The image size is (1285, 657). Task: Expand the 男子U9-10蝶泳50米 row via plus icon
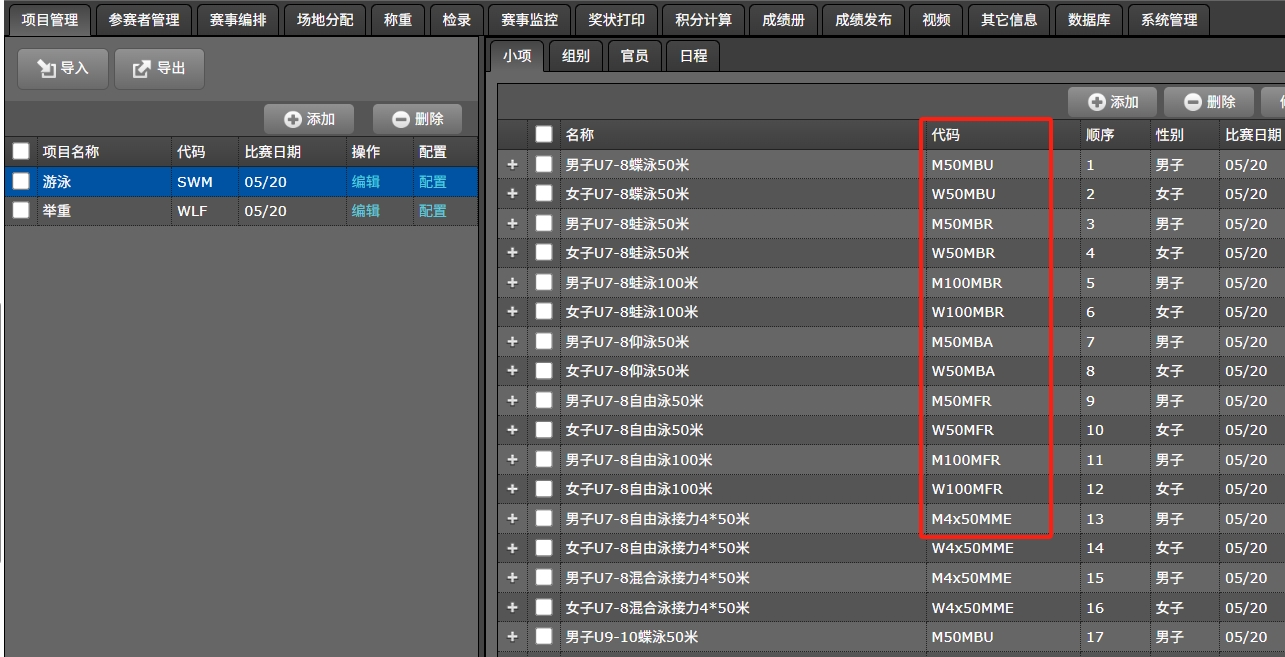click(x=514, y=637)
